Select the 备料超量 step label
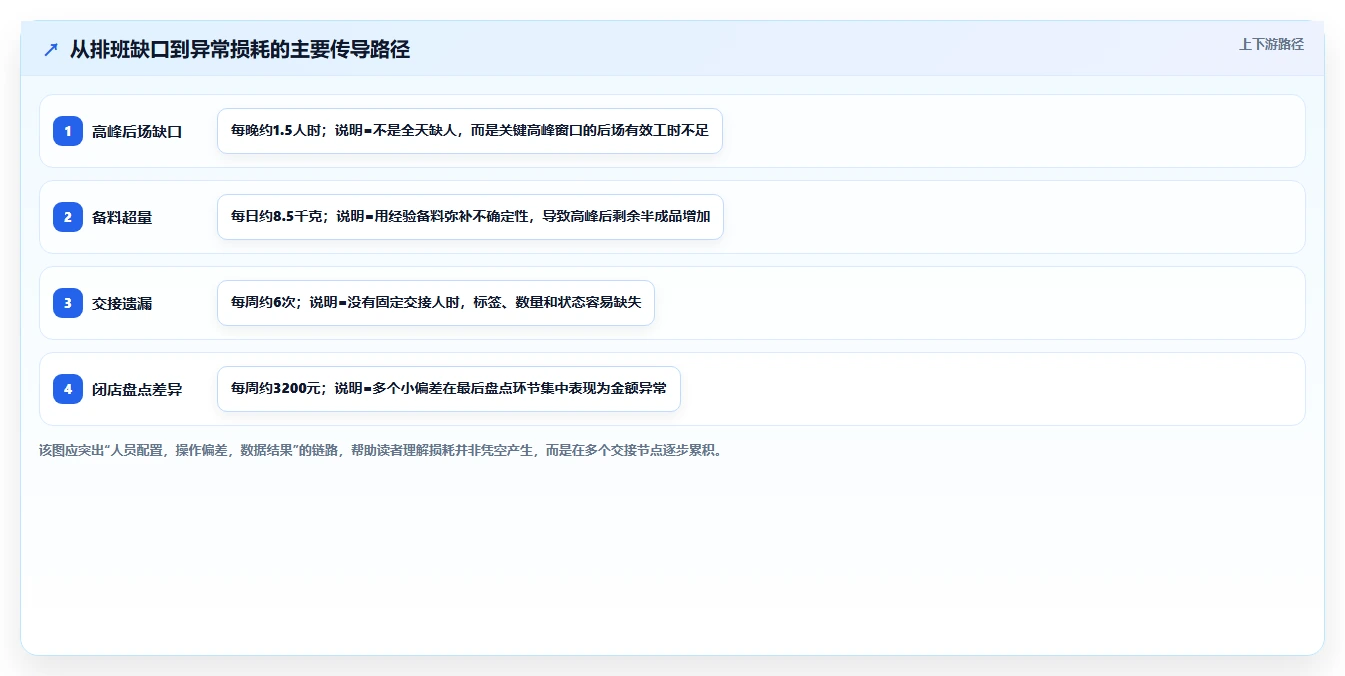Viewport: 1345px width, 676px height. 122,217
